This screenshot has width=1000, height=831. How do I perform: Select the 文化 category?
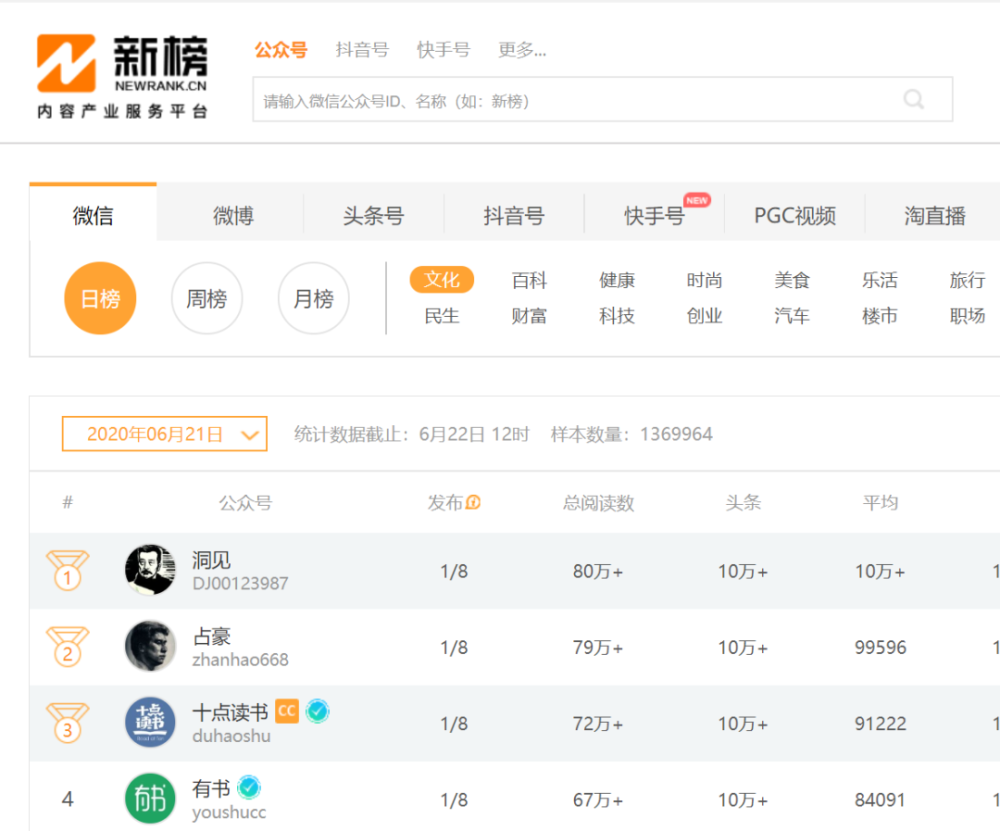click(x=441, y=279)
